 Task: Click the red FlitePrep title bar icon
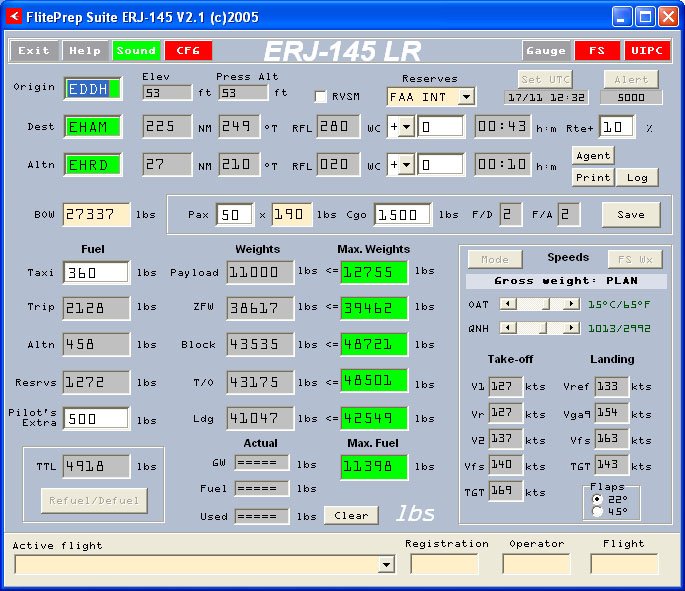(x=14, y=17)
